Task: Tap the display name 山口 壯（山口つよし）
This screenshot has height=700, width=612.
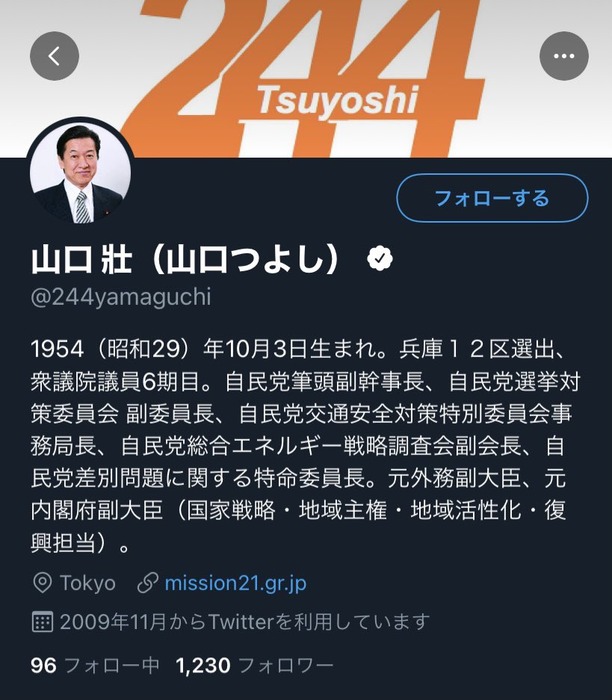Action: [187, 260]
